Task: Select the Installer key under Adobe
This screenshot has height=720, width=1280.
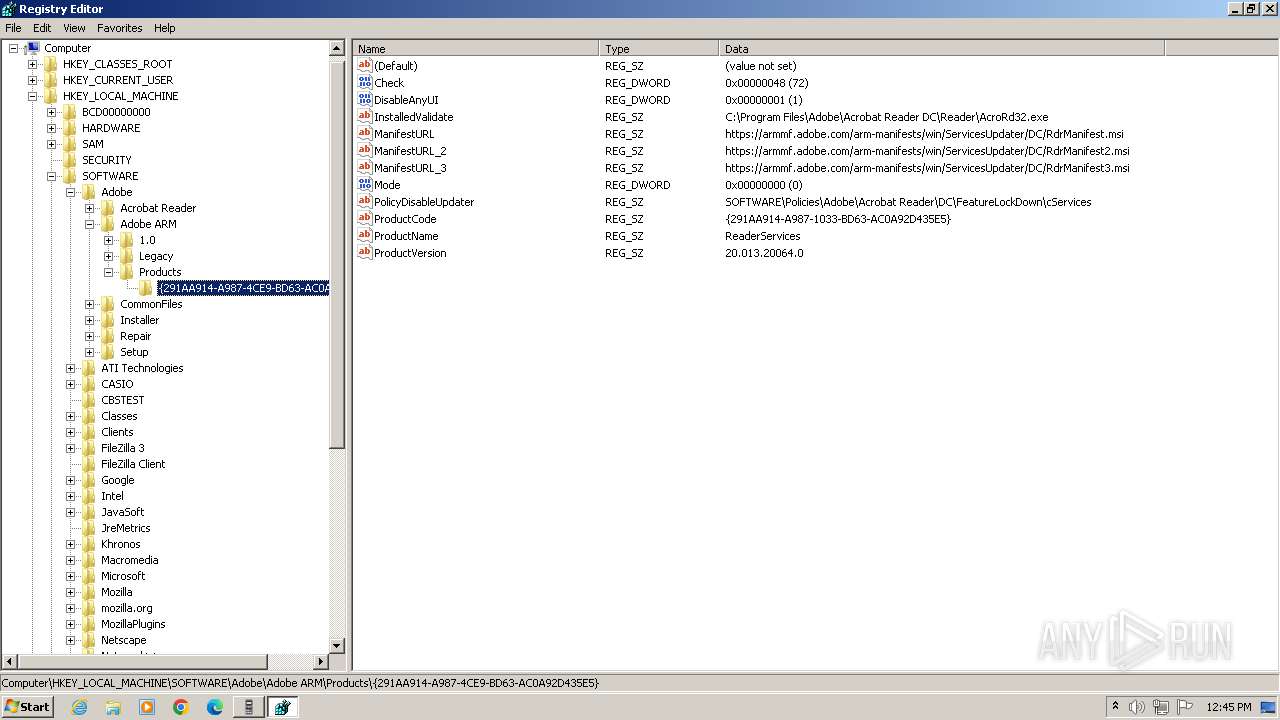Action: click(139, 320)
